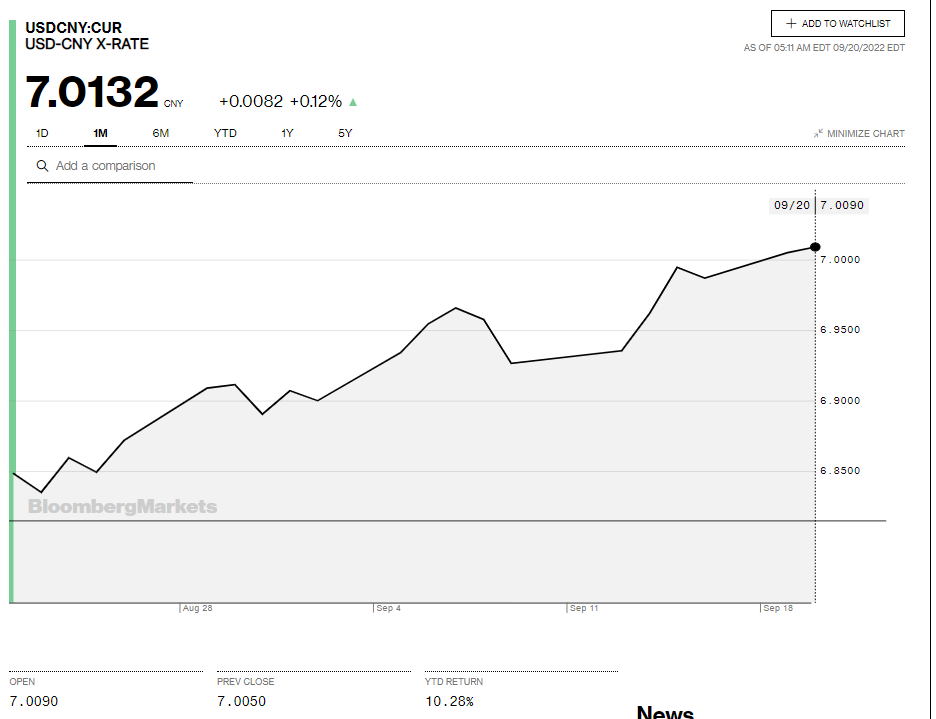936x719 pixels.
Task: Click the green up-arrow change indicator
Action: click(353, 102)
